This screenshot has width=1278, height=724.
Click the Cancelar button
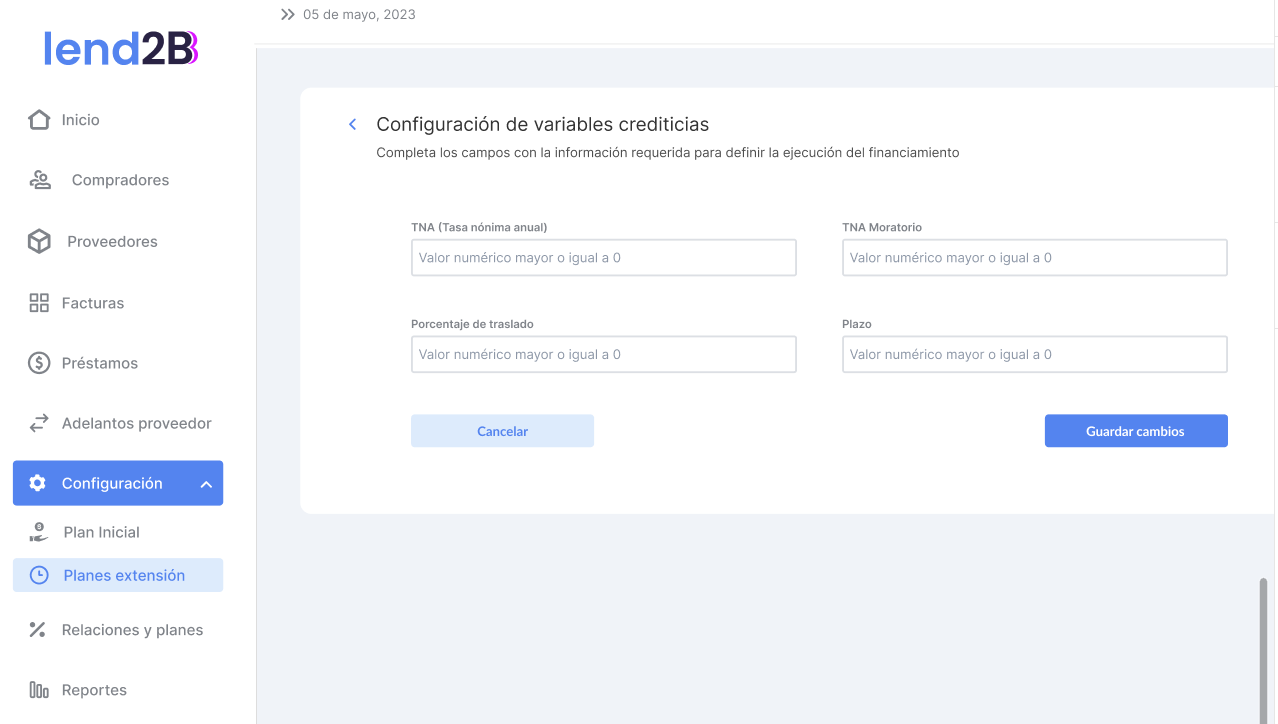click(x=502, y=431)
